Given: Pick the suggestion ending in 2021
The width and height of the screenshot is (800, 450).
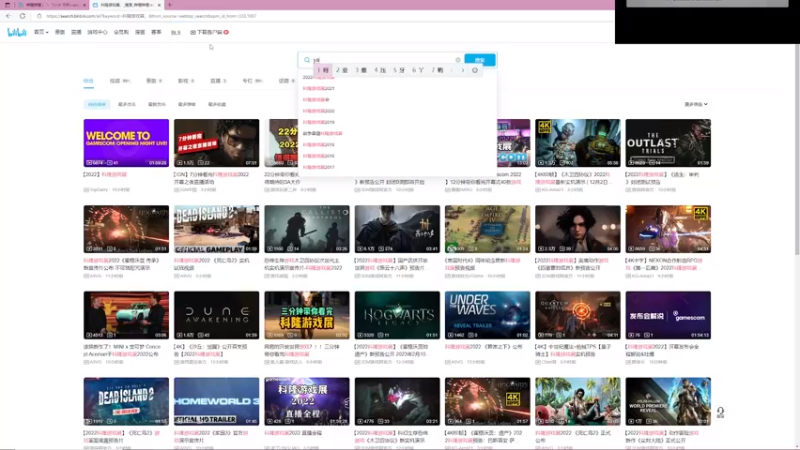Looking at the screenshot, I should point(319,88).
